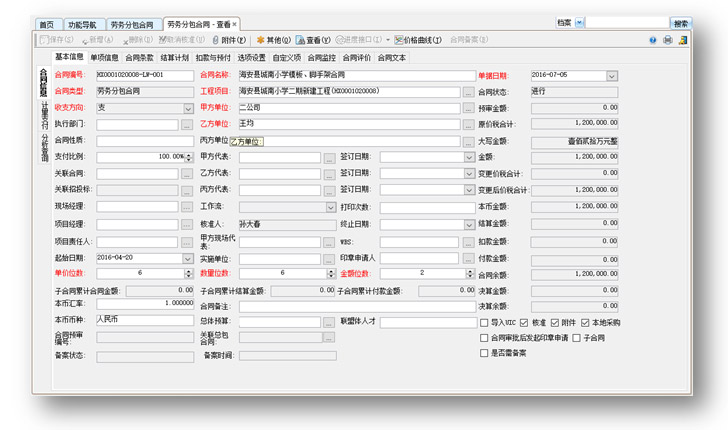This screenshot has width=728, height=430.
Task: Browse for 实施单位 with ellipsis button
Action: pos(329,259)
